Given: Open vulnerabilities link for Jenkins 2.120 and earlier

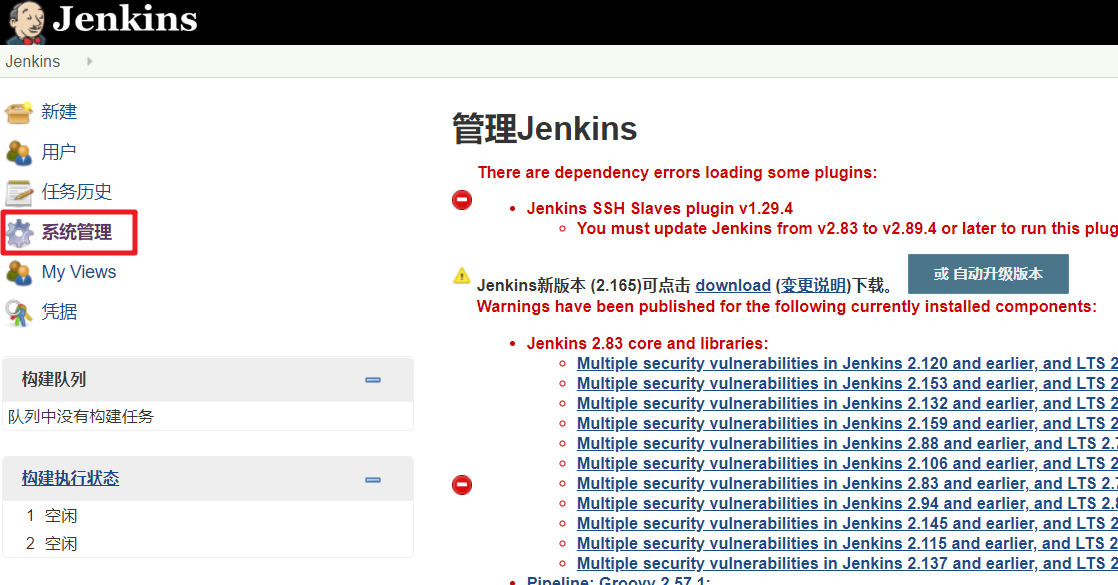Looking at the screenshot, I should (847, 363).
